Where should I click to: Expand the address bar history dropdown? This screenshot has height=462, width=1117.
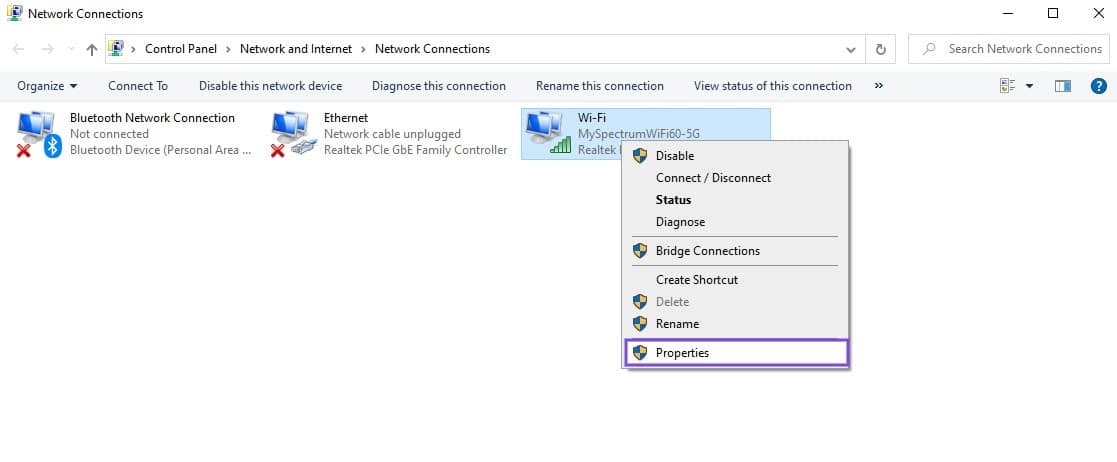[x=851, y=49]
